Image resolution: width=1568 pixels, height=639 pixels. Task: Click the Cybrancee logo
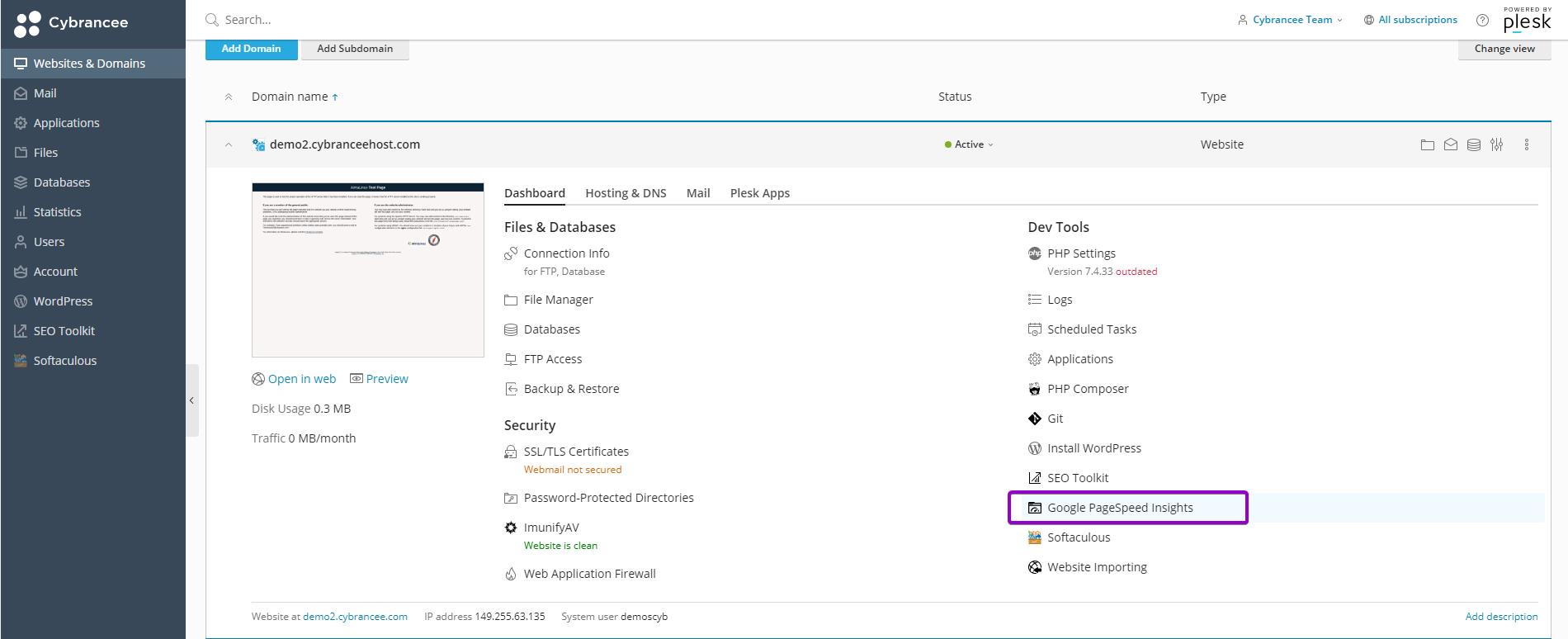(x=72, y=23)
